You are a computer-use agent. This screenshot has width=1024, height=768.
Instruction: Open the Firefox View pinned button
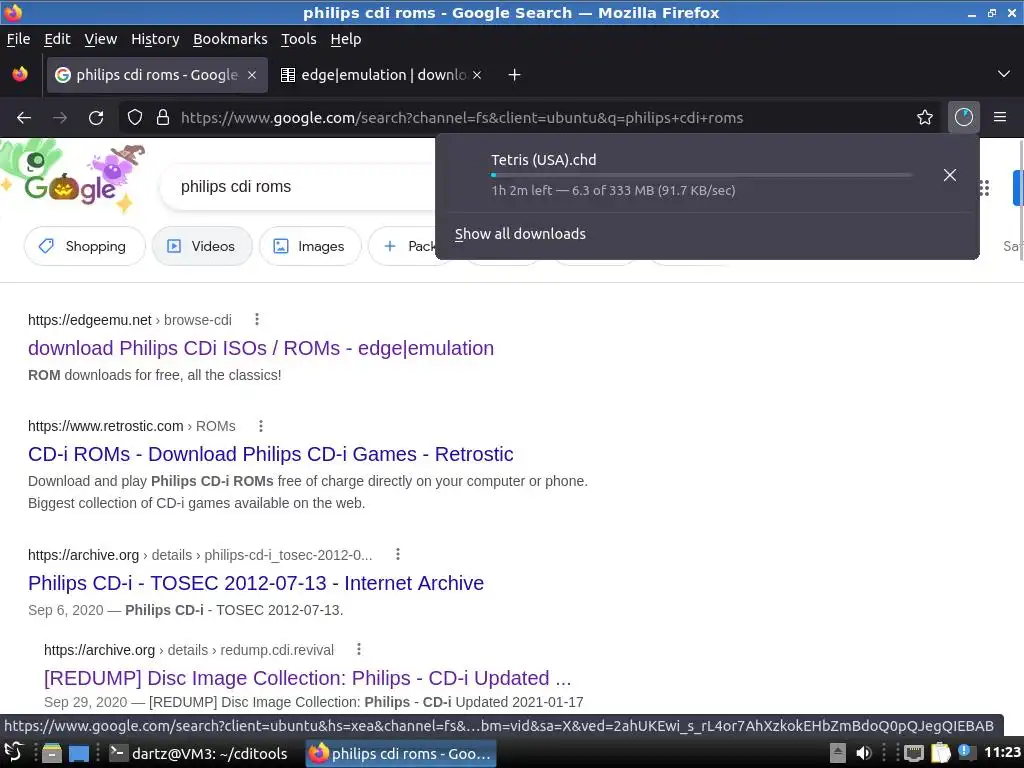pyautogui.click(x=20, y=74)
